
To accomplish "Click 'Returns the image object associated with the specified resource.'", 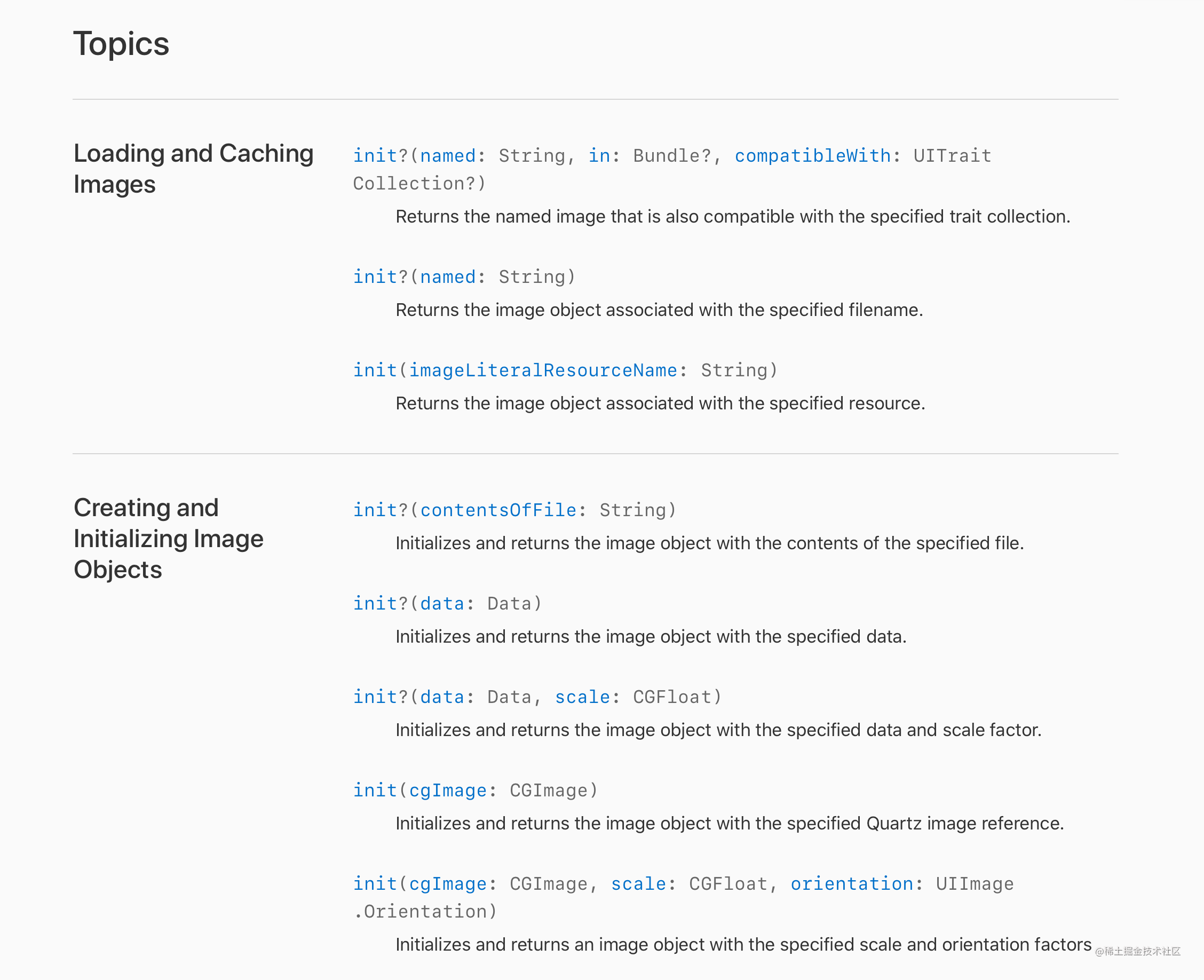I will point(660,403).
